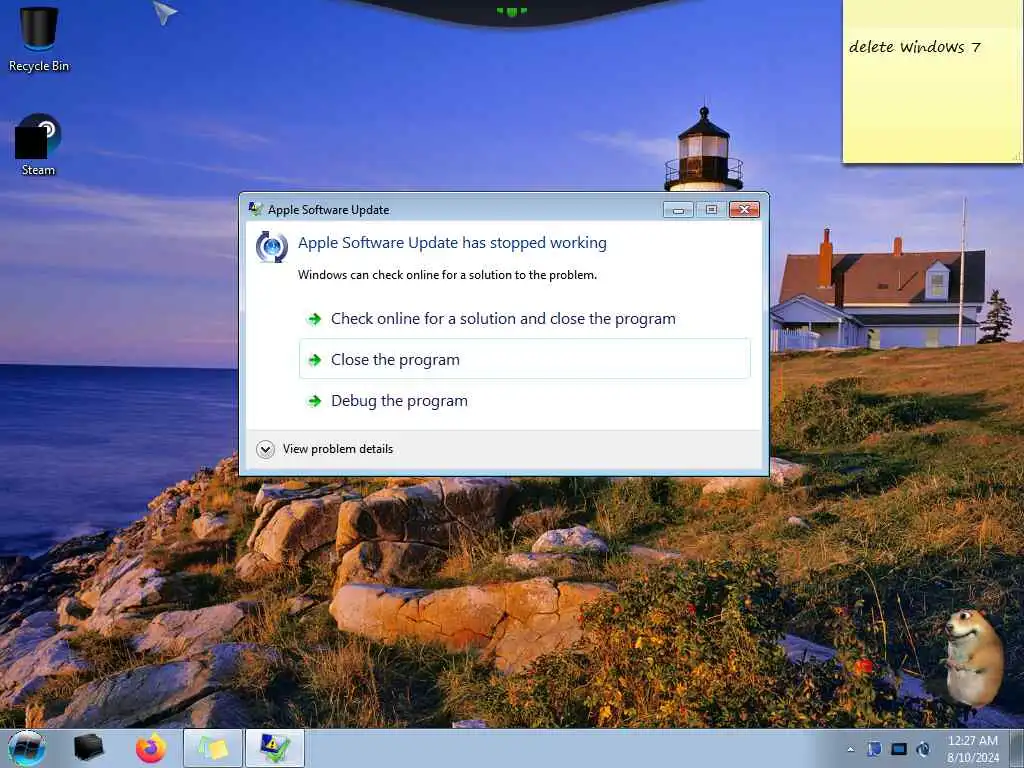Click the green arrow beside Debug the program
Screen dimensions: 1024x768
315,401
